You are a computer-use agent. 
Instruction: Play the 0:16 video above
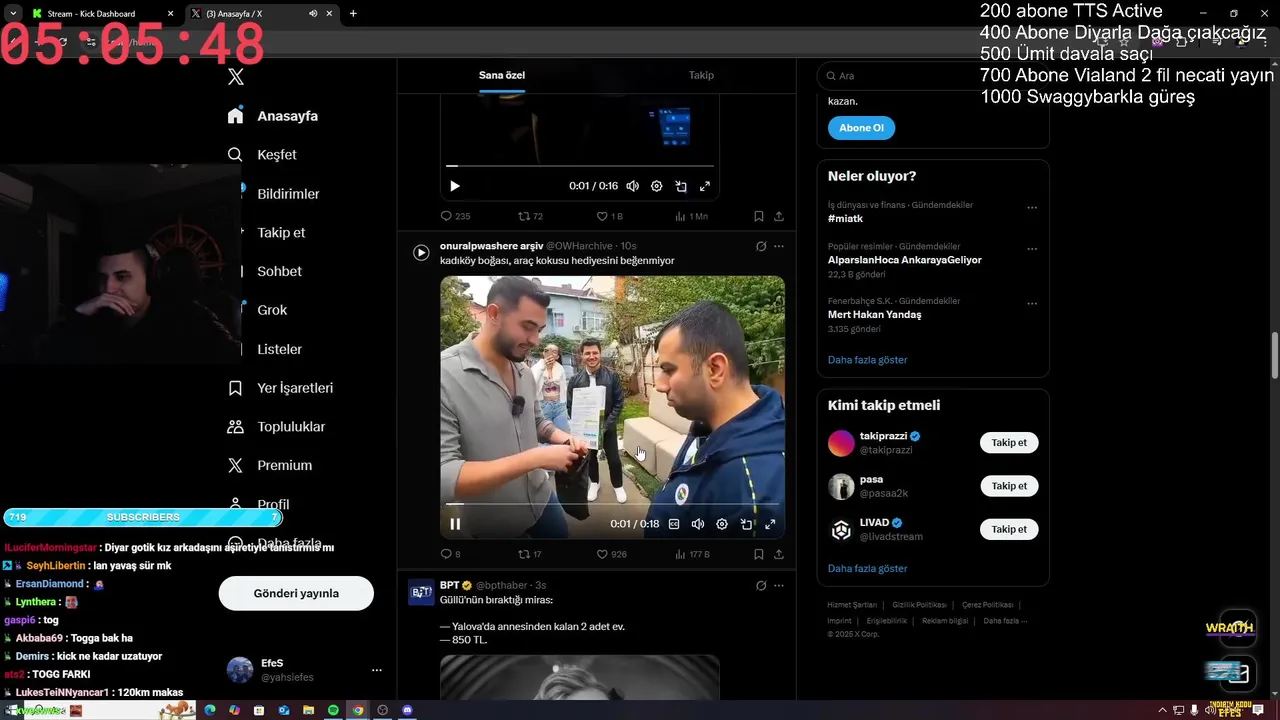455,186
